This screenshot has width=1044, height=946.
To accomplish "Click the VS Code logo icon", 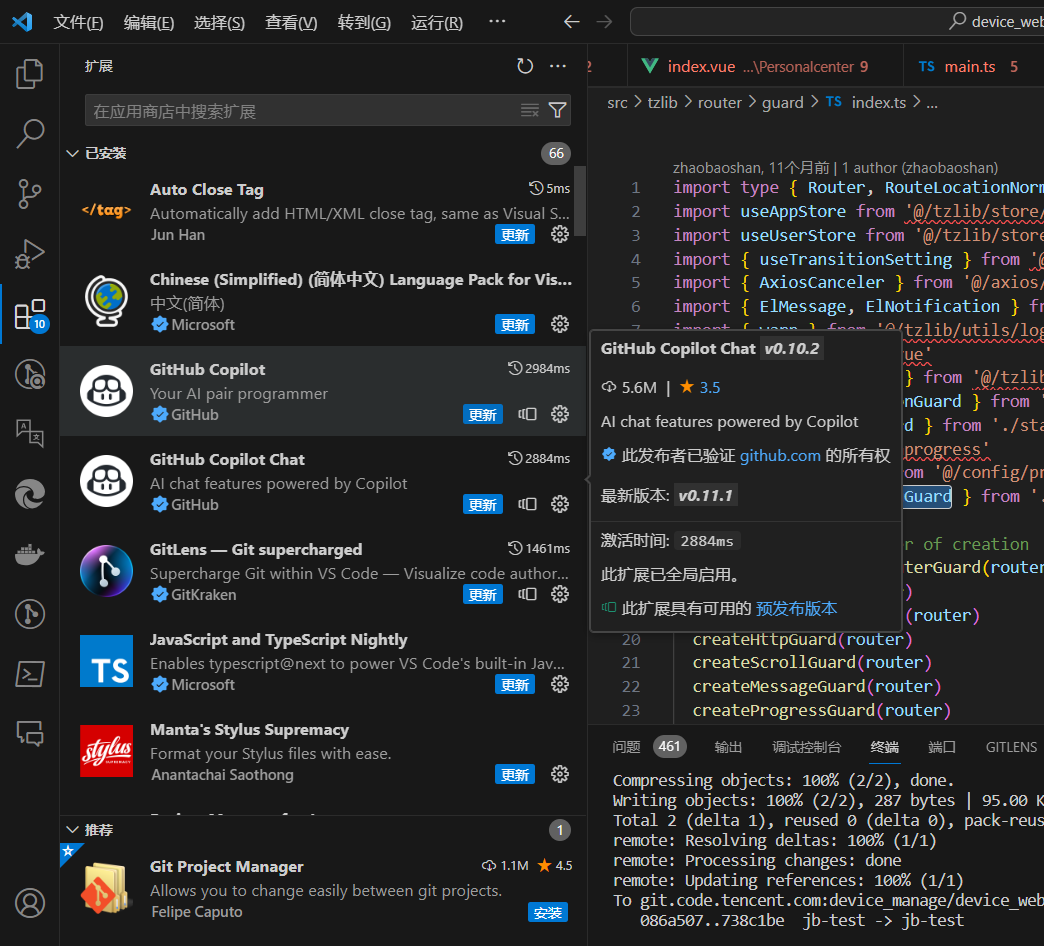I will 23,22.
